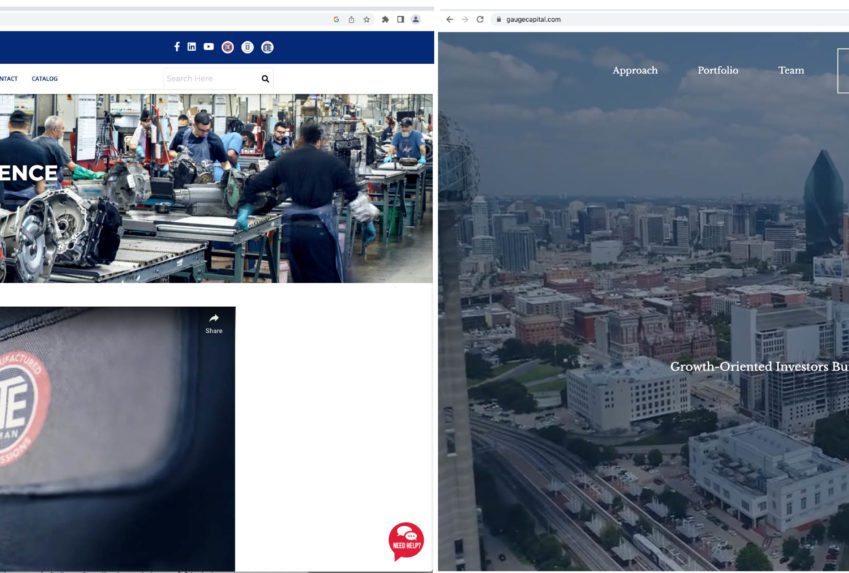Open the Facebook page icon
Screen dimensions: 849x573
point(177,47)
